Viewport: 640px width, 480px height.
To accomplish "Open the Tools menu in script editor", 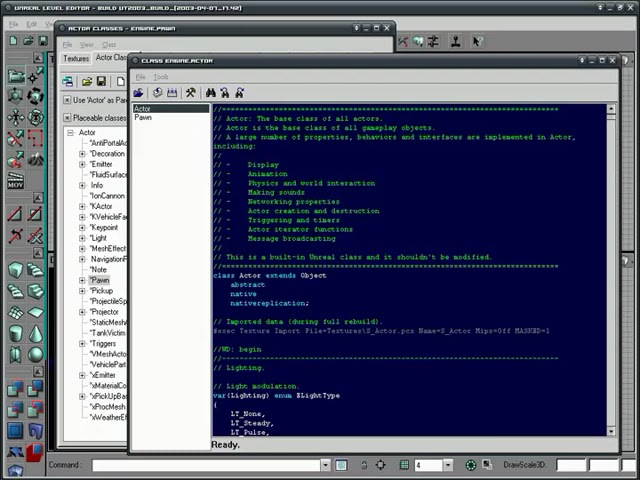I will [161, 77].
